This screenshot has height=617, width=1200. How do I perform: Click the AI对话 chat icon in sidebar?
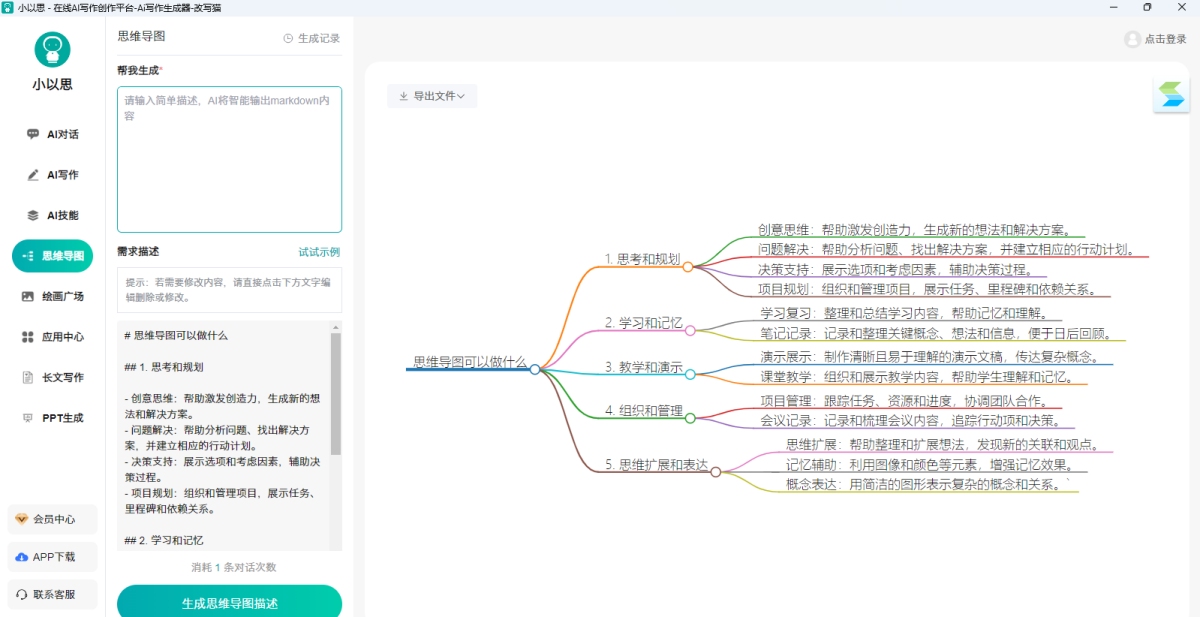pos(33,134)
